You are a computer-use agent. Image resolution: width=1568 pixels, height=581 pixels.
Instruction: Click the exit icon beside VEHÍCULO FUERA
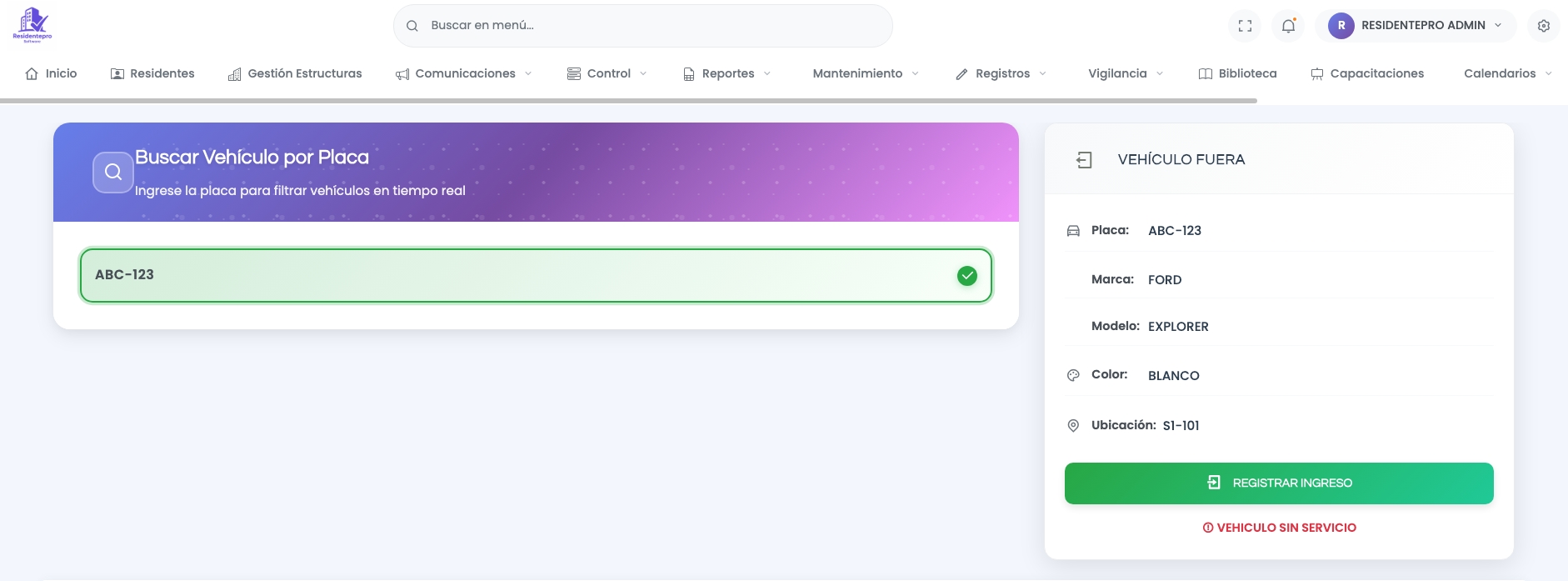coord(1083,160)
